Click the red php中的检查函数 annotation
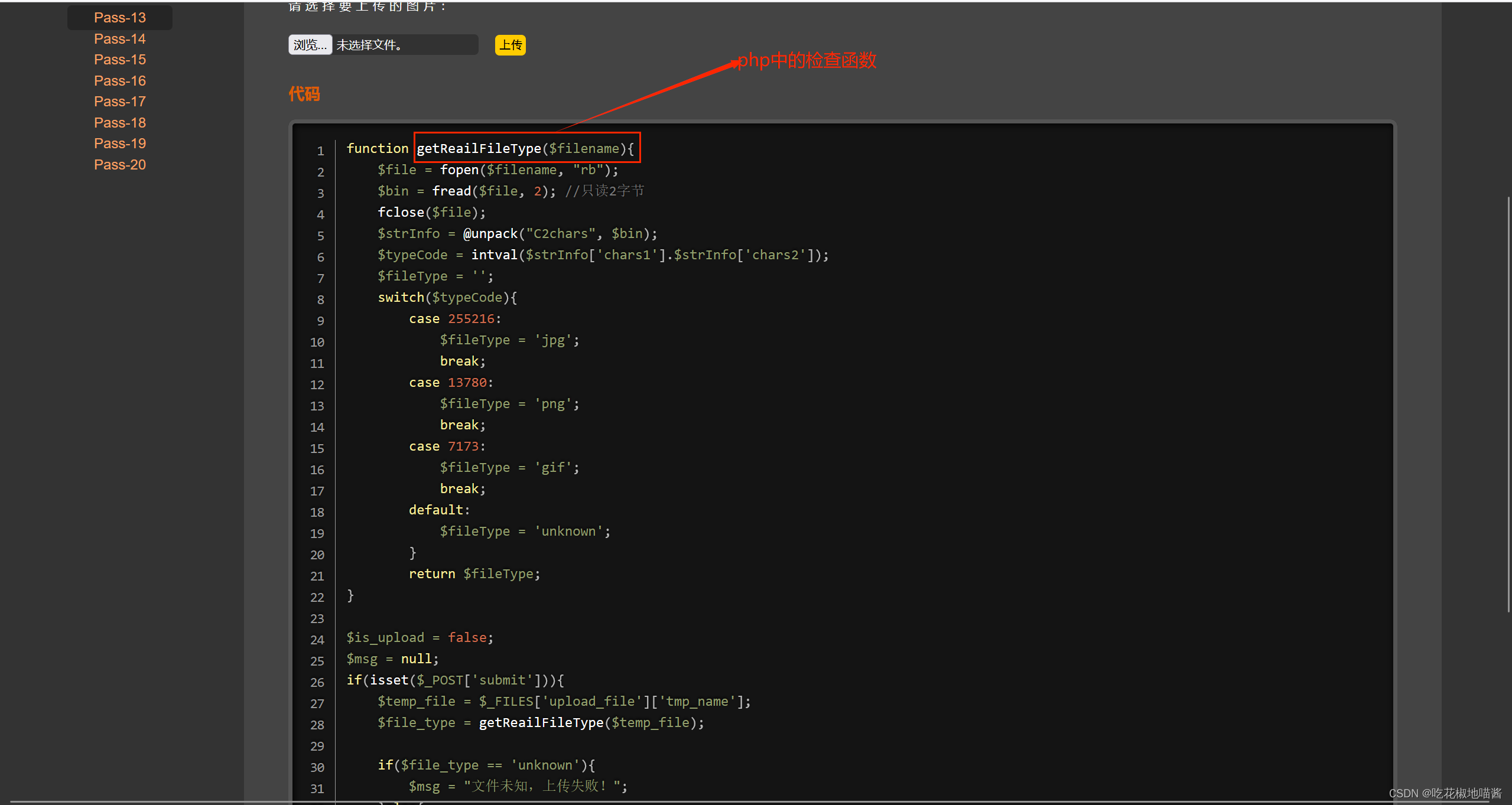Screen dimensions: 1512x805 [807, 60]
